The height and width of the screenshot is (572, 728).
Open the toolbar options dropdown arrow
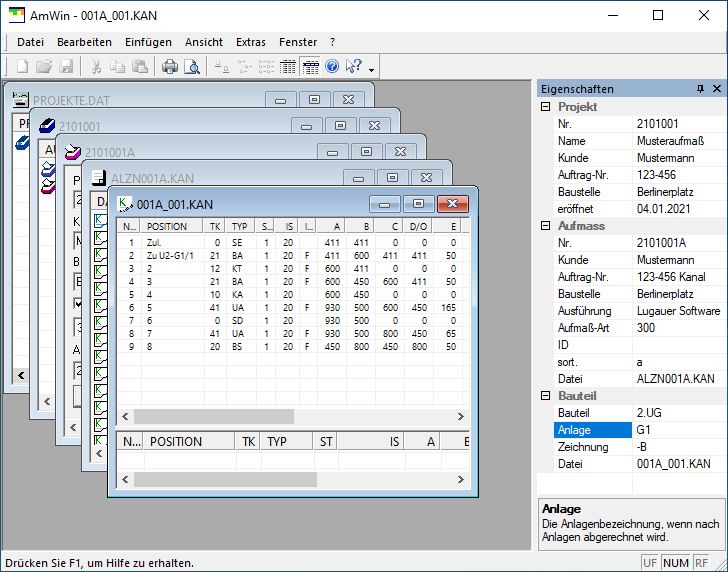point(371,70)
